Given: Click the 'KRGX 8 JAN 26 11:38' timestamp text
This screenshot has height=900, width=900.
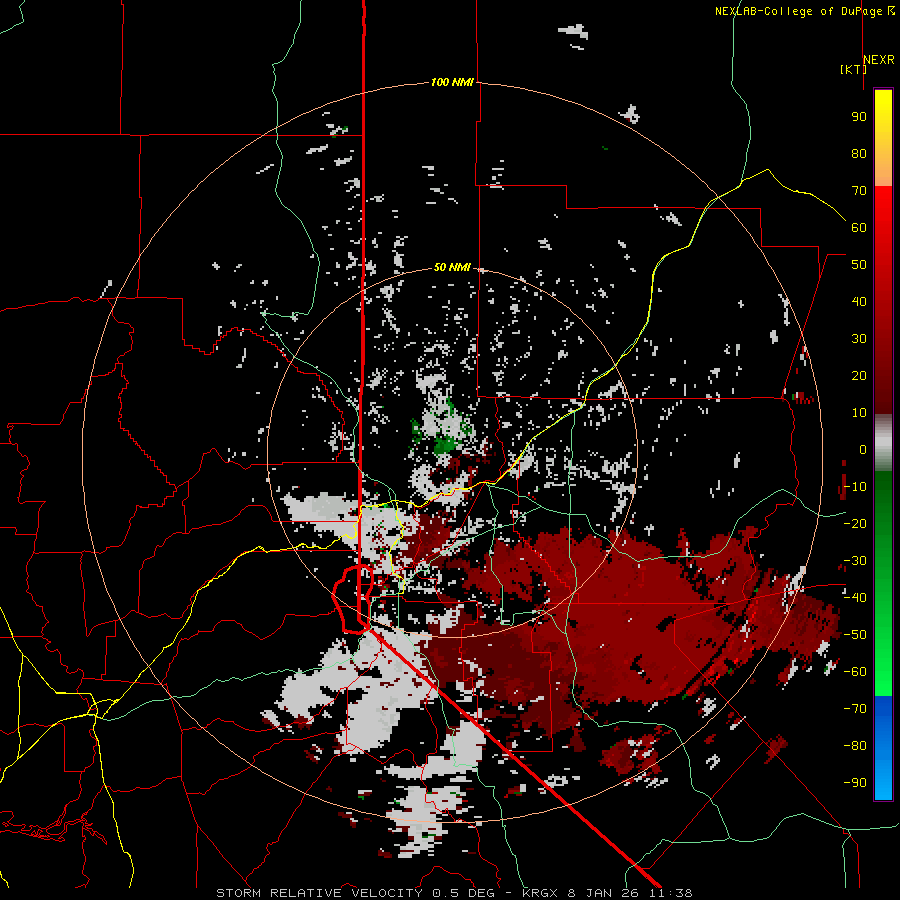Looking at the screenshot, I should pyautogui.click(x=607, y=893).
